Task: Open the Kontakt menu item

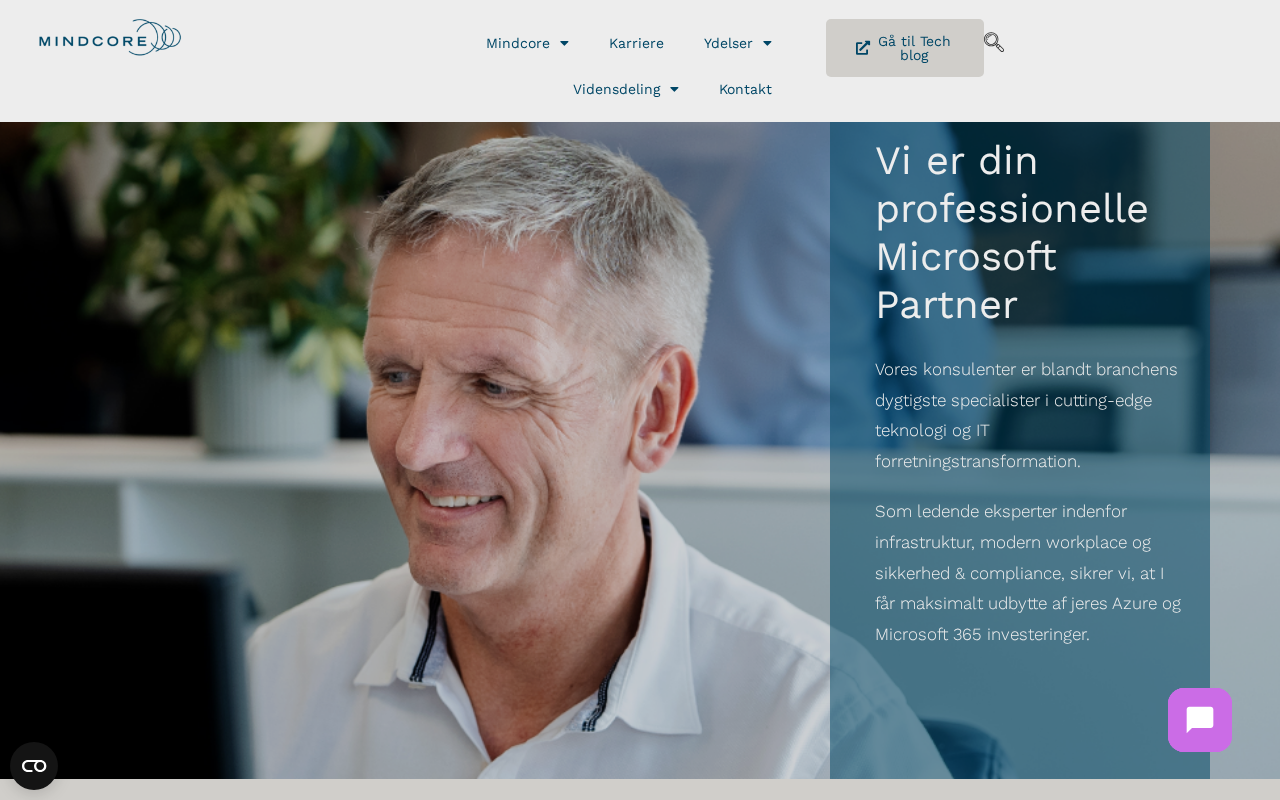Action: 745,89
